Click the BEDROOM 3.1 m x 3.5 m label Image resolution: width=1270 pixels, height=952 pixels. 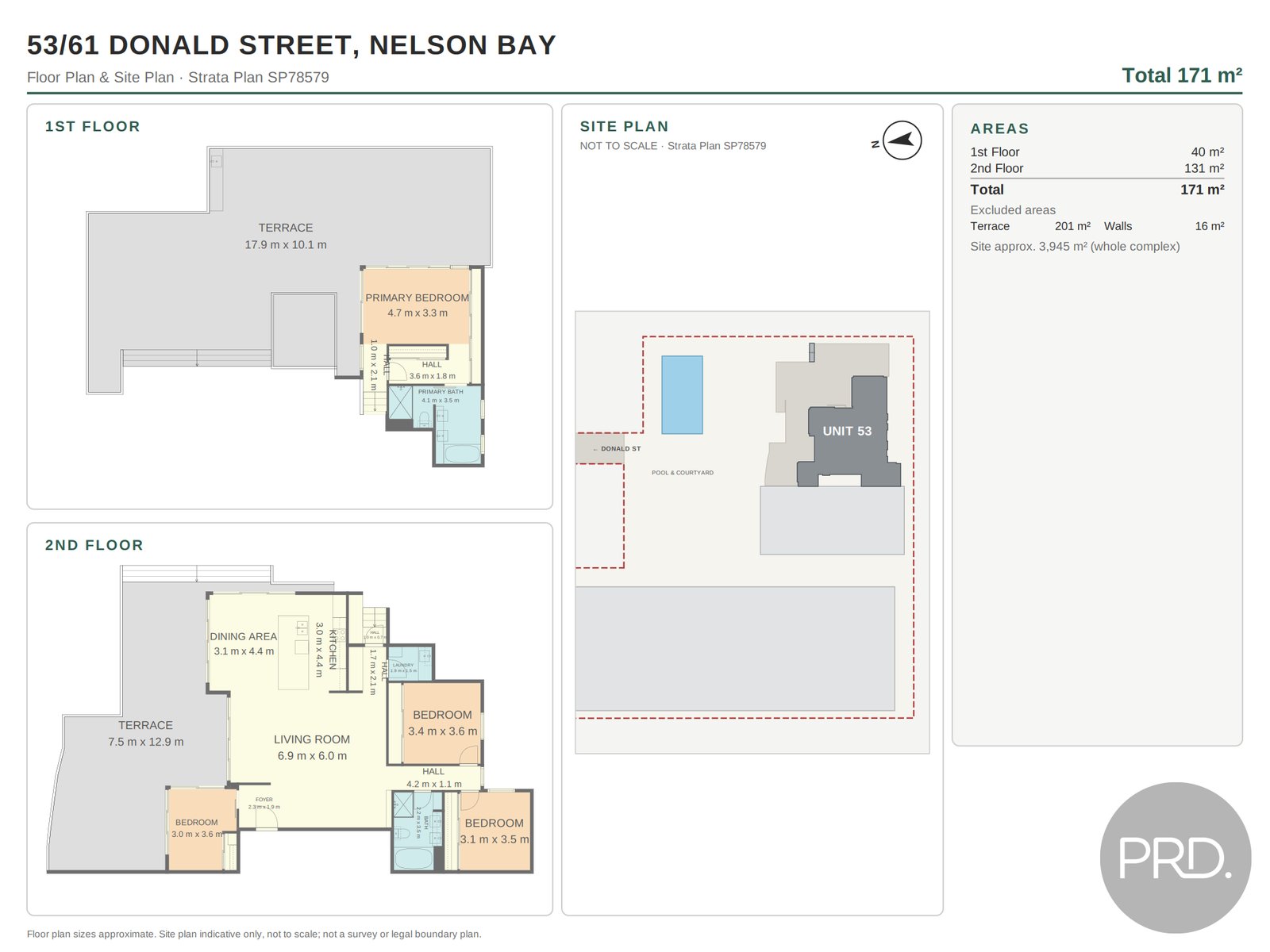pos(494,831)
